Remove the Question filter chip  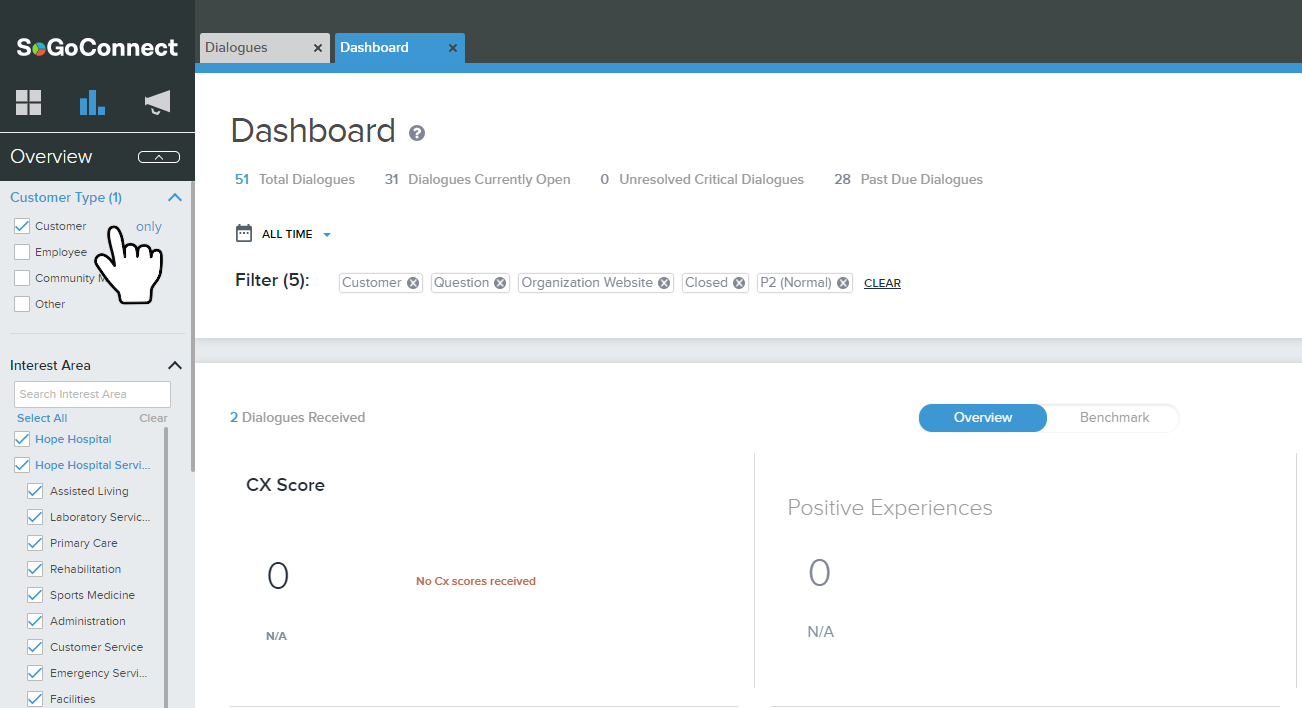coord(501,283)
